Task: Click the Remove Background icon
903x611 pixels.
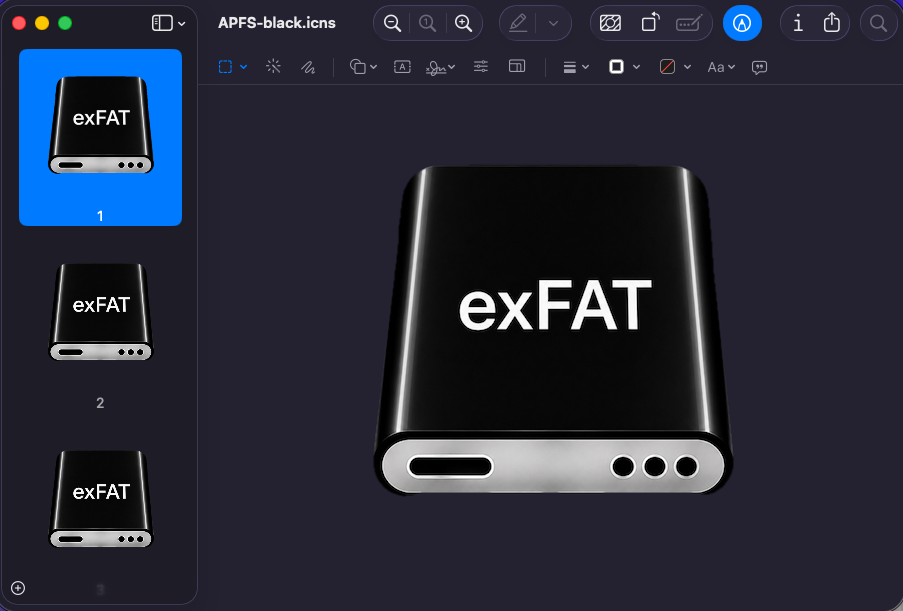Action: (610, 23)
